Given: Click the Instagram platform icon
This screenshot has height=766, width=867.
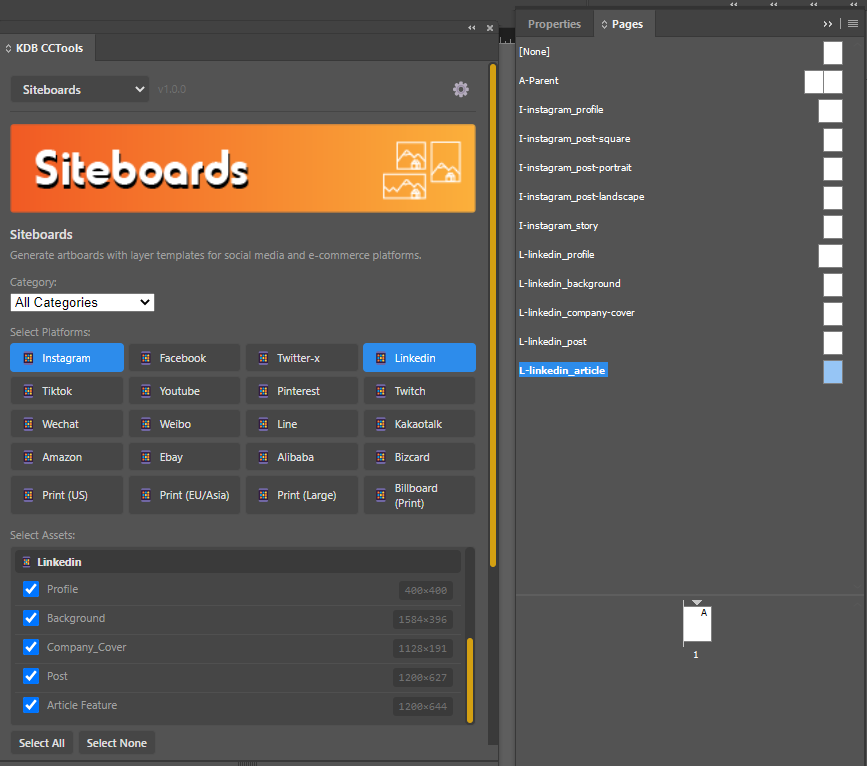Looking at the screenshot, I should pos(28,358).
